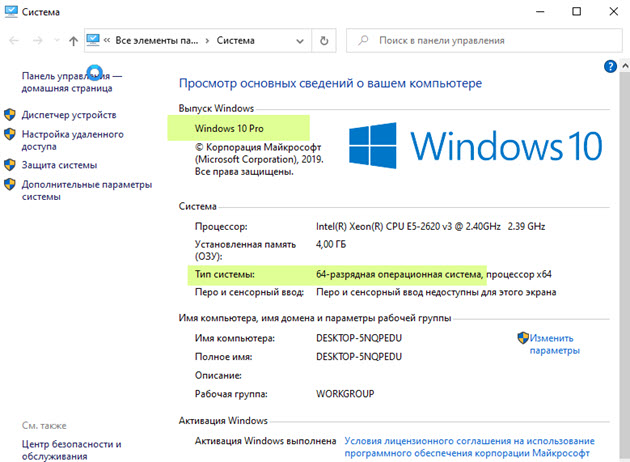Click 'Все элементы па...' breadcrumb

157,41
